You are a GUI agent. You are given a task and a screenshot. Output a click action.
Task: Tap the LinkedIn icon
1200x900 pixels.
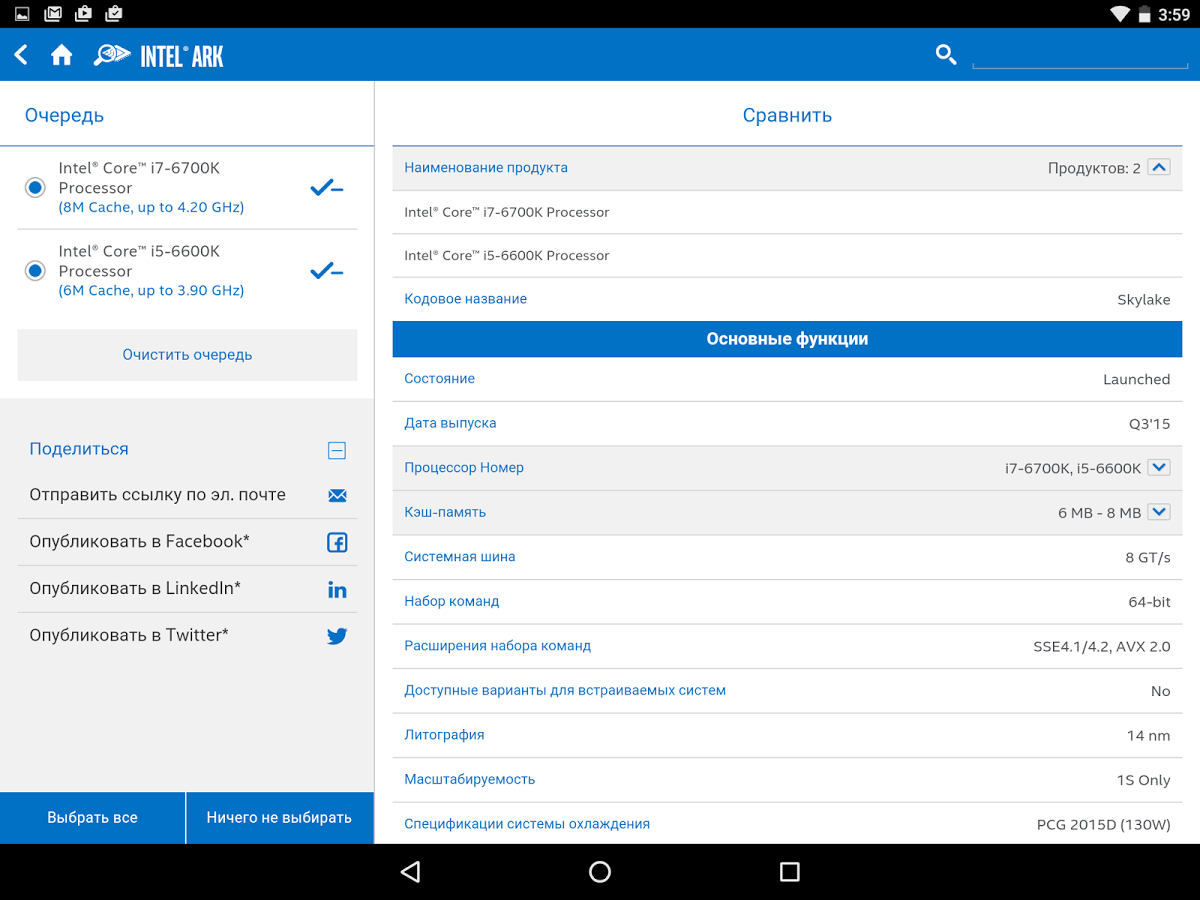pos(337,589)
